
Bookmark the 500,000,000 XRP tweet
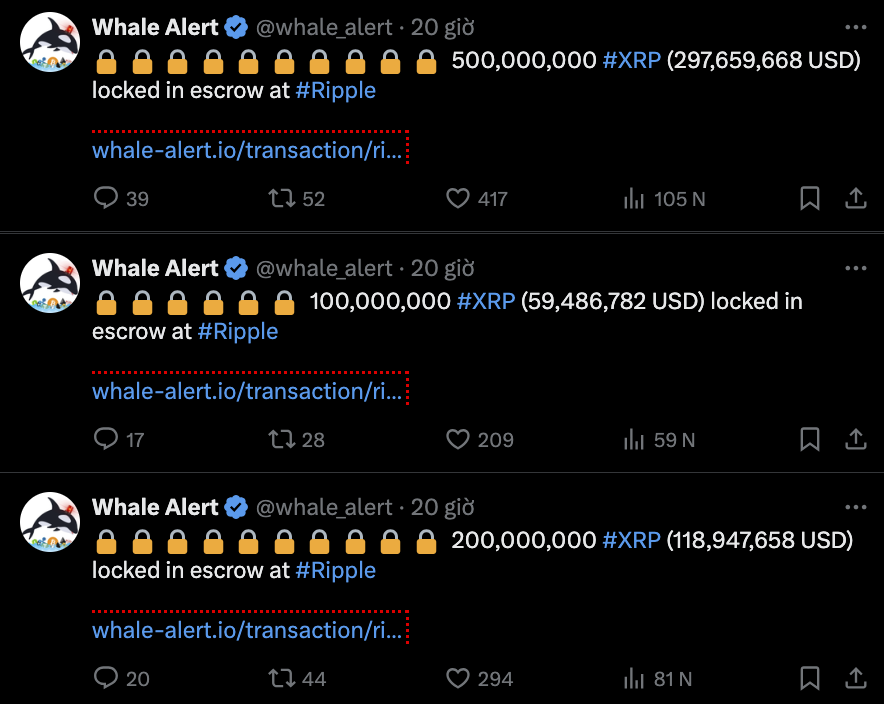[x=810, y=198]
